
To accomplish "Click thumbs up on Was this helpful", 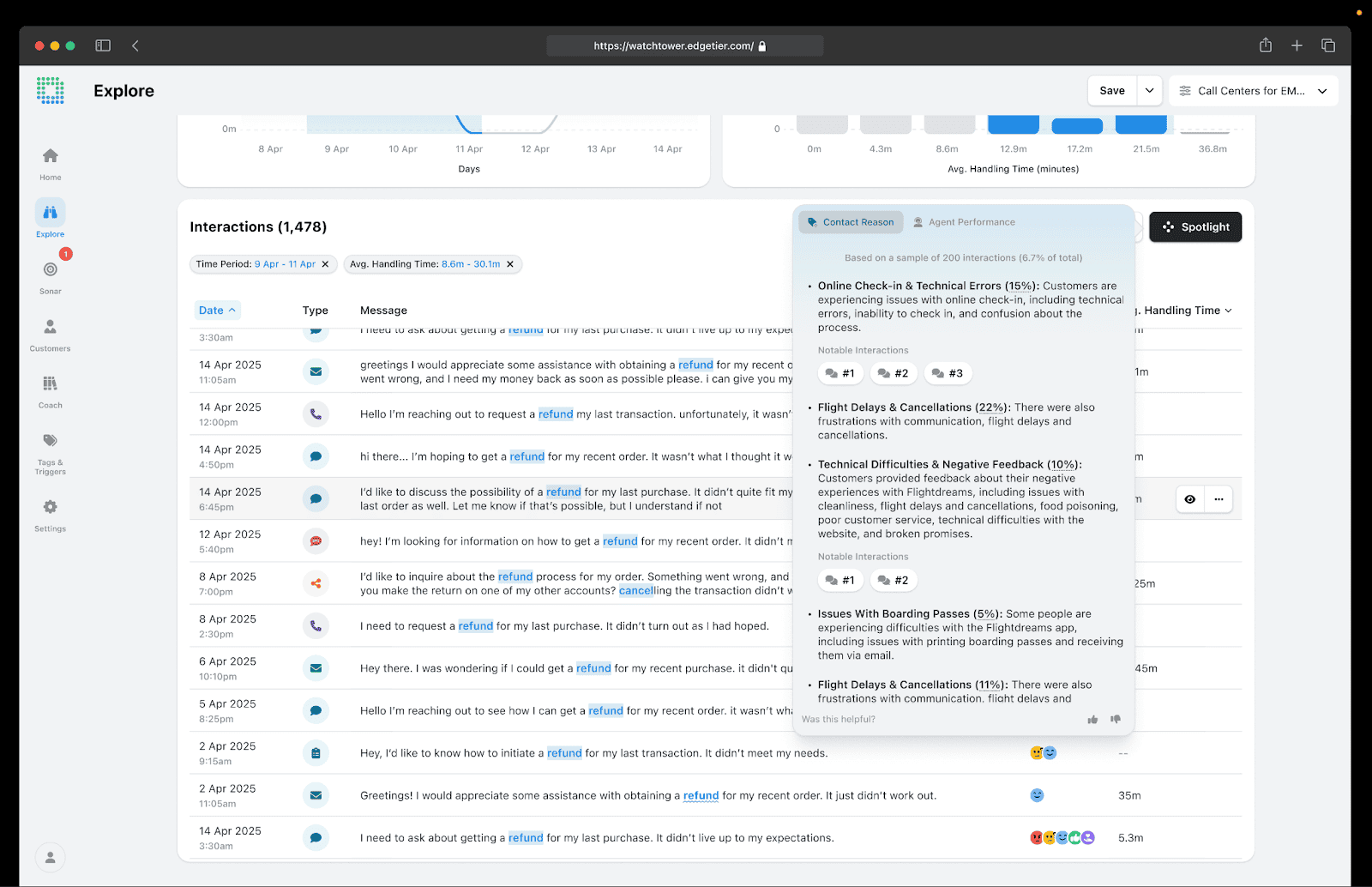I will (1092, 720).
